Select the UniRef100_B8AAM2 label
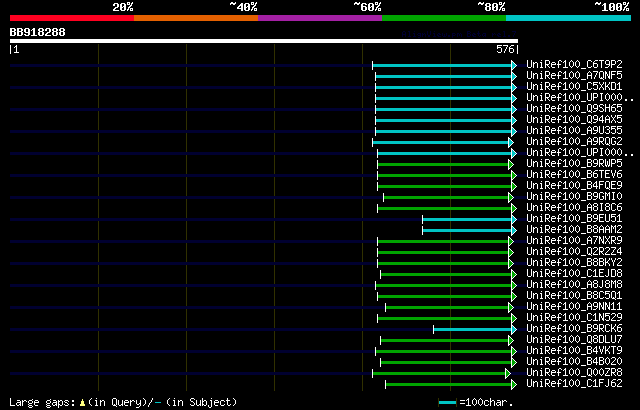 [x=574, y=230]
